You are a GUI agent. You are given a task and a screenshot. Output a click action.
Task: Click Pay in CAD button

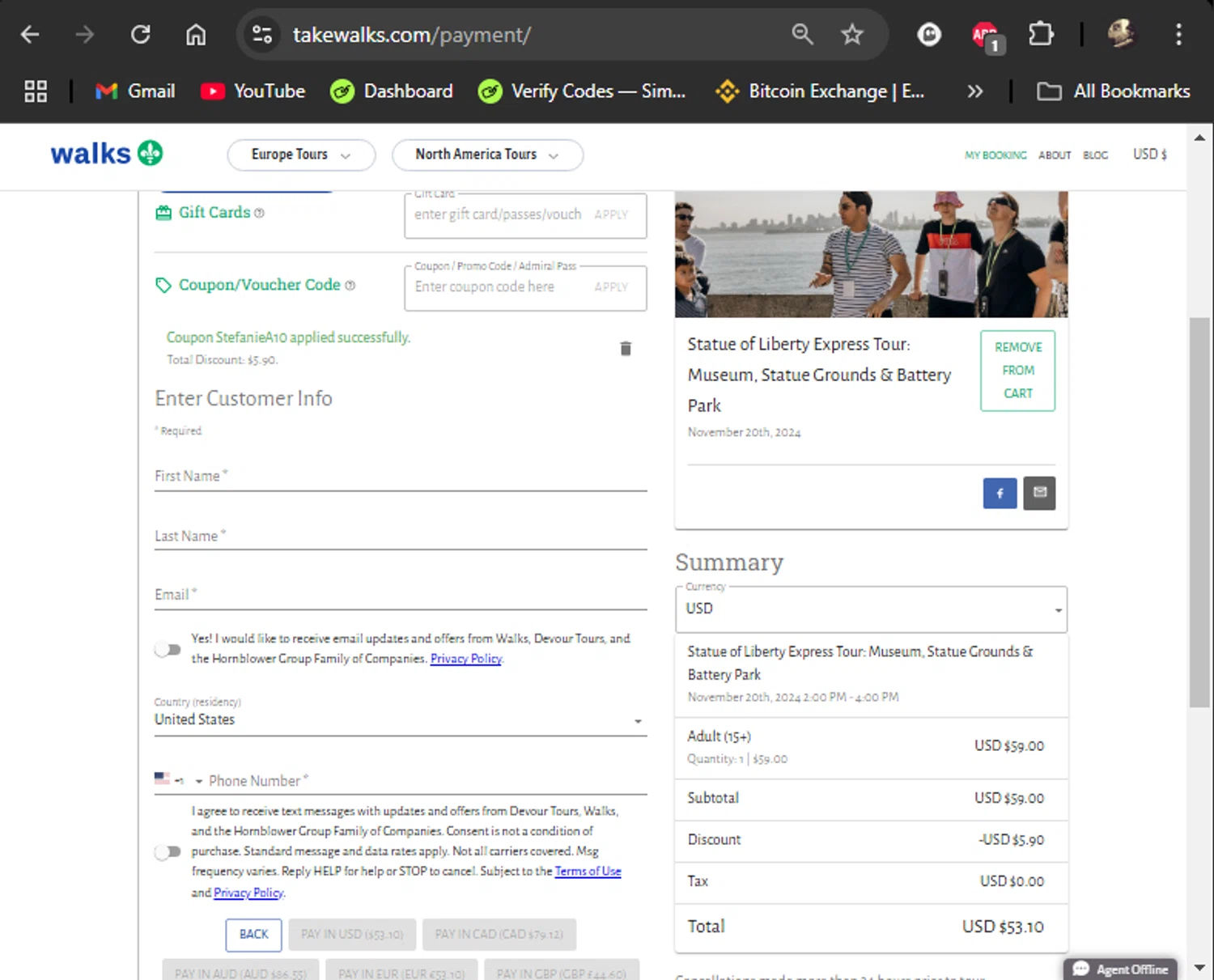499,935
